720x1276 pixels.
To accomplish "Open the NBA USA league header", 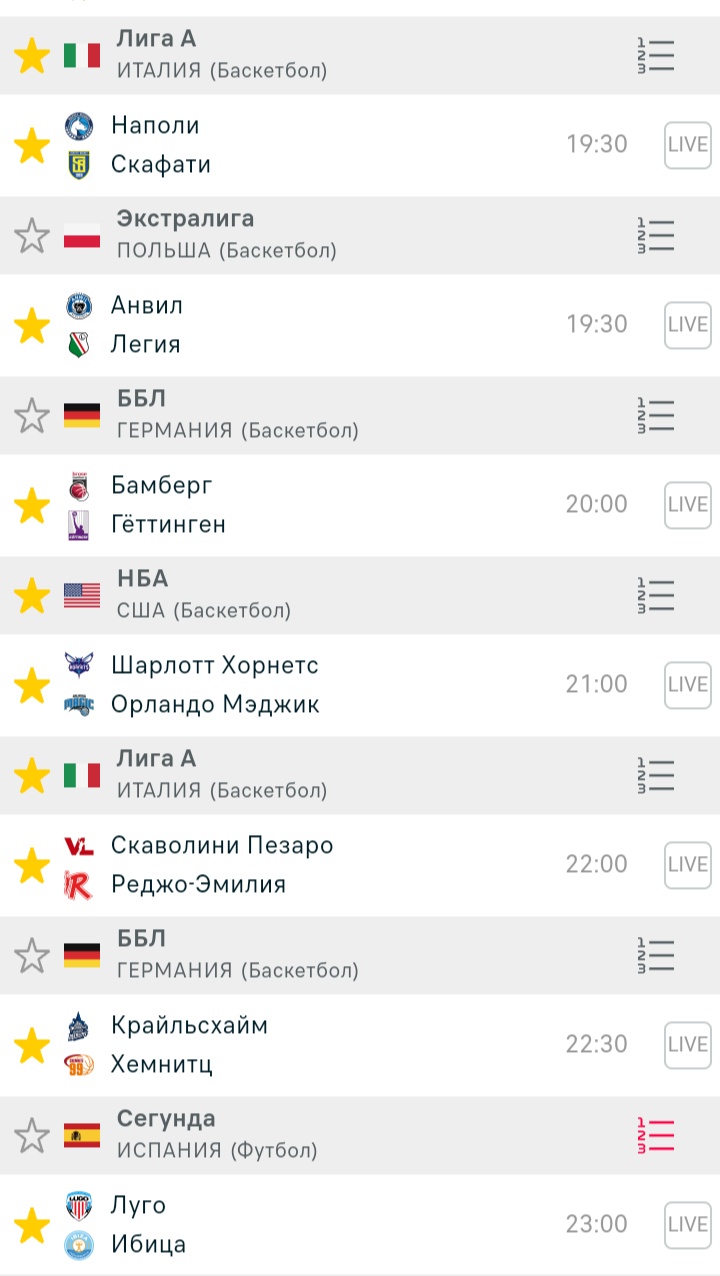I will pyautogui.click(x=300, y=595).
